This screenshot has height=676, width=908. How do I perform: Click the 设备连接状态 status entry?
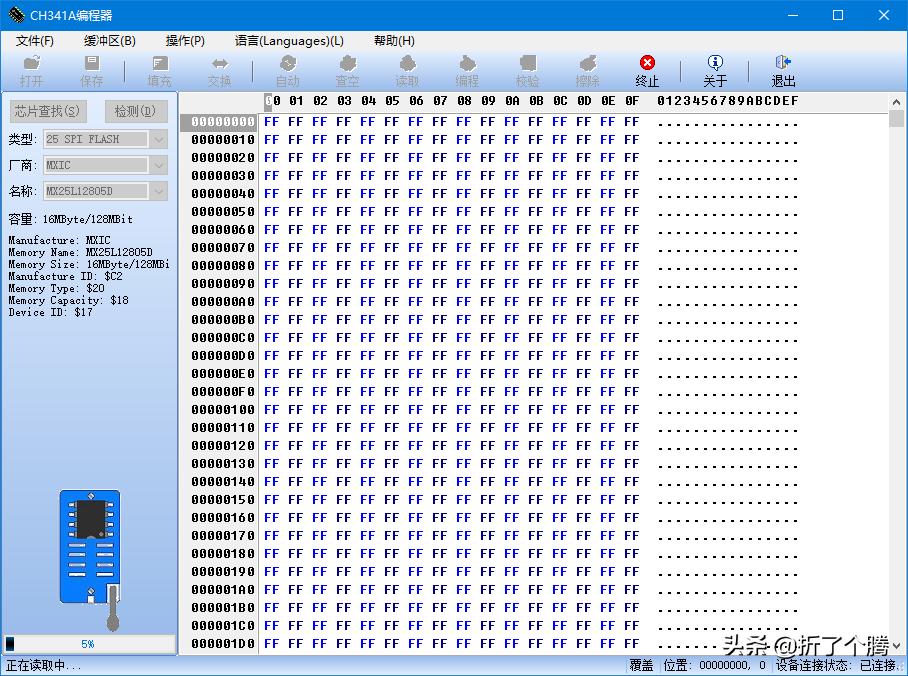coord(836,666)
